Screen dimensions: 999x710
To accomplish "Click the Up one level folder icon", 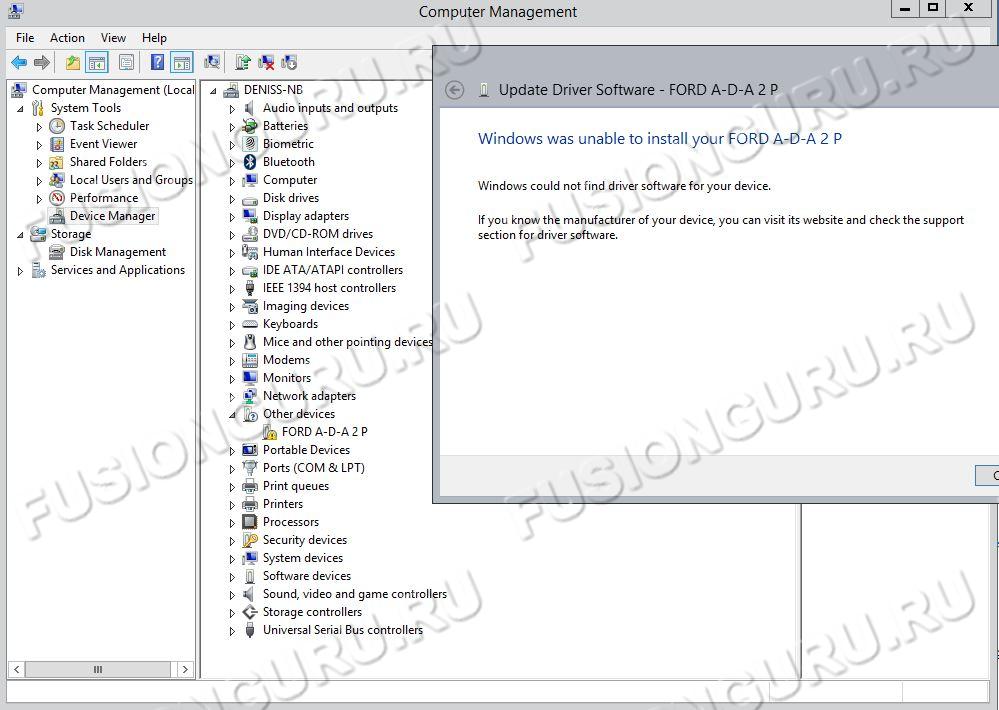I will [73, 62].
